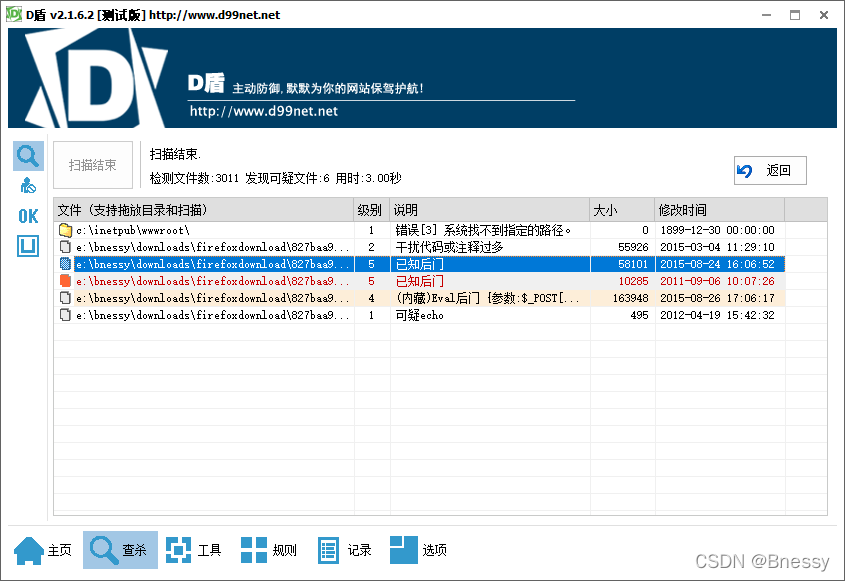Switch to 工具 tools tab
845x581 pixels.
194,550
